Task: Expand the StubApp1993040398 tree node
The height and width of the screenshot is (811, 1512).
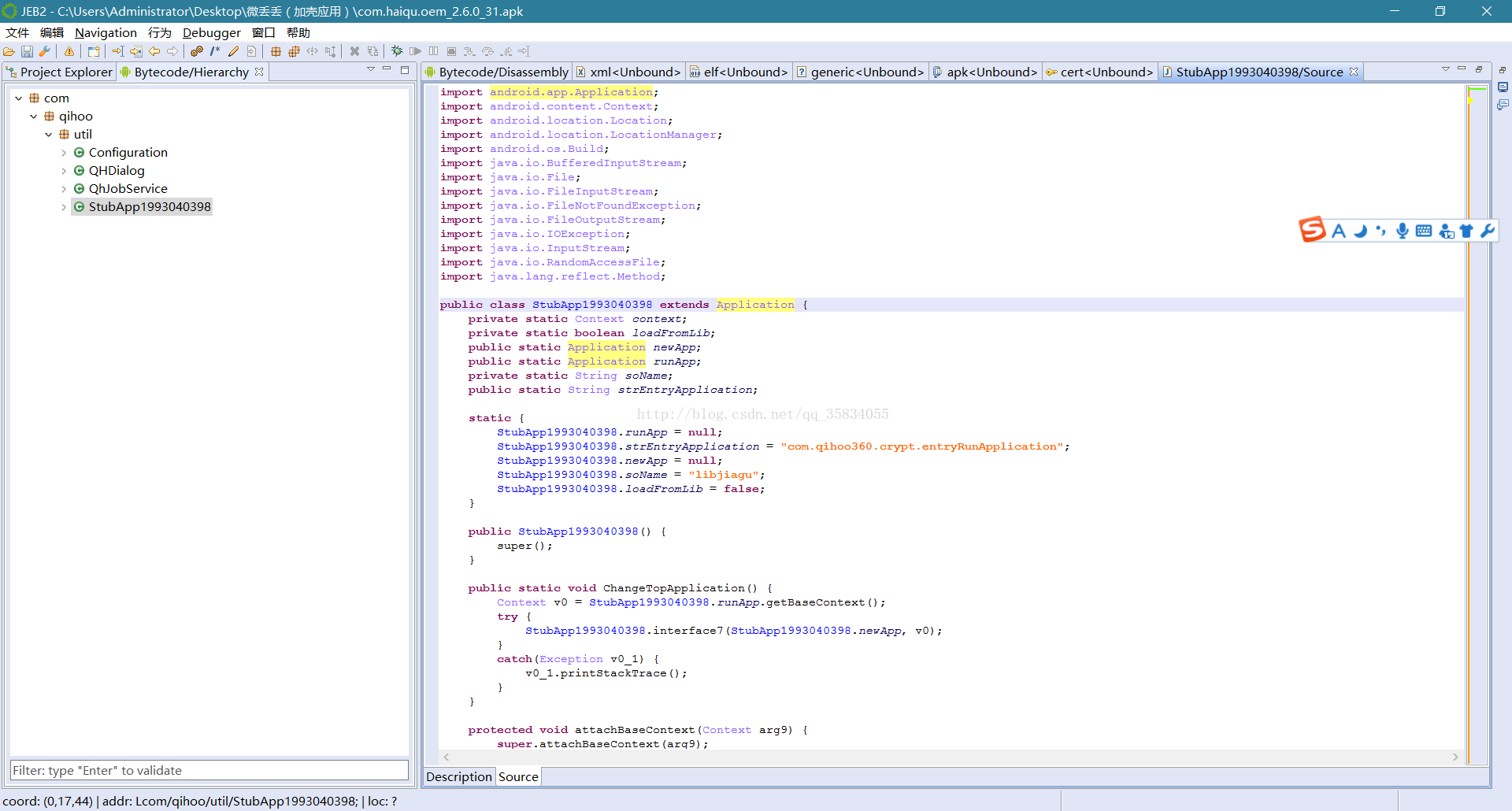Action: coord(64,207)
